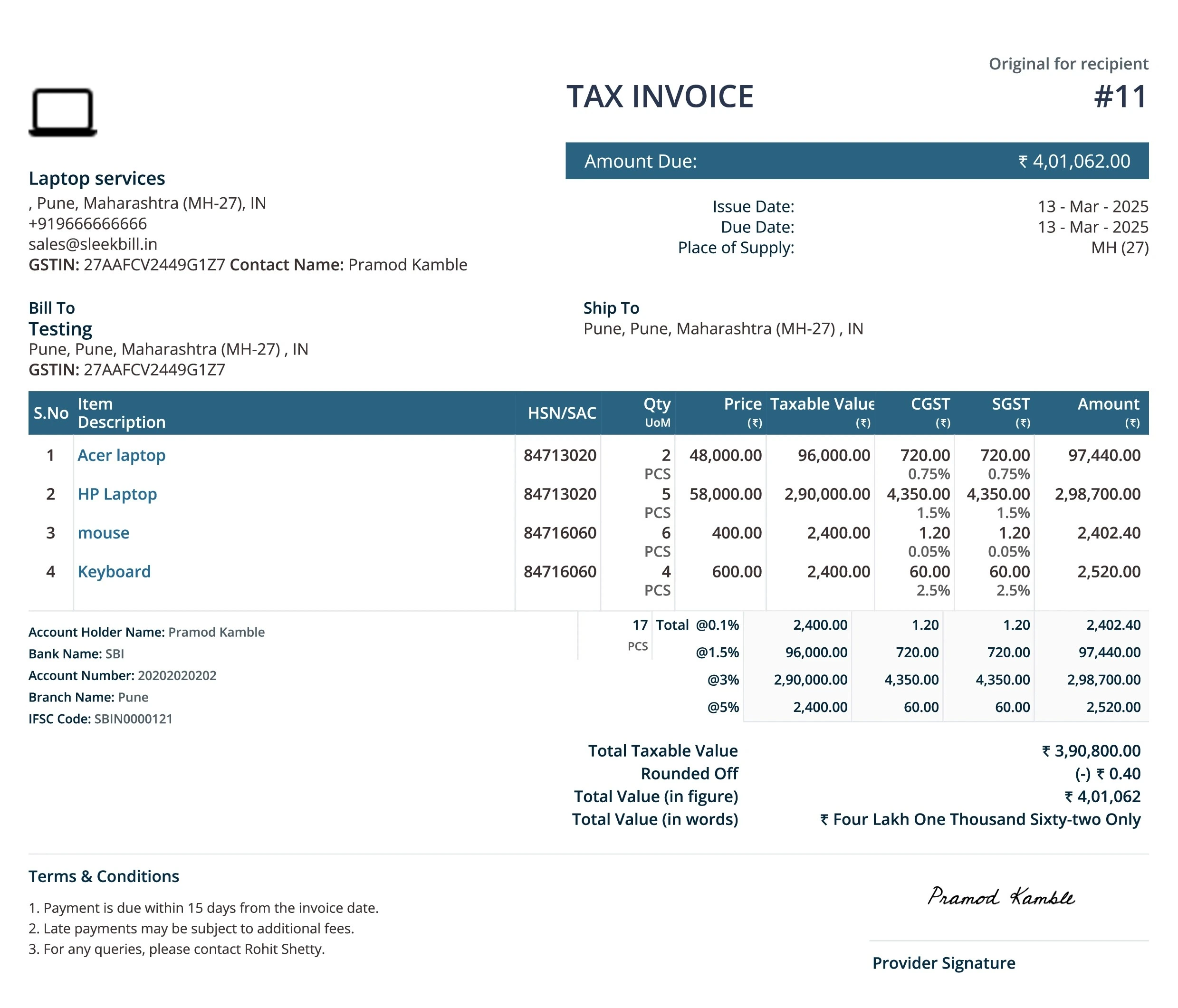Click the email sales@sleekbill.in
Image resolution: width=1178 pixels, height=1008 pixels.
[93, 244]
